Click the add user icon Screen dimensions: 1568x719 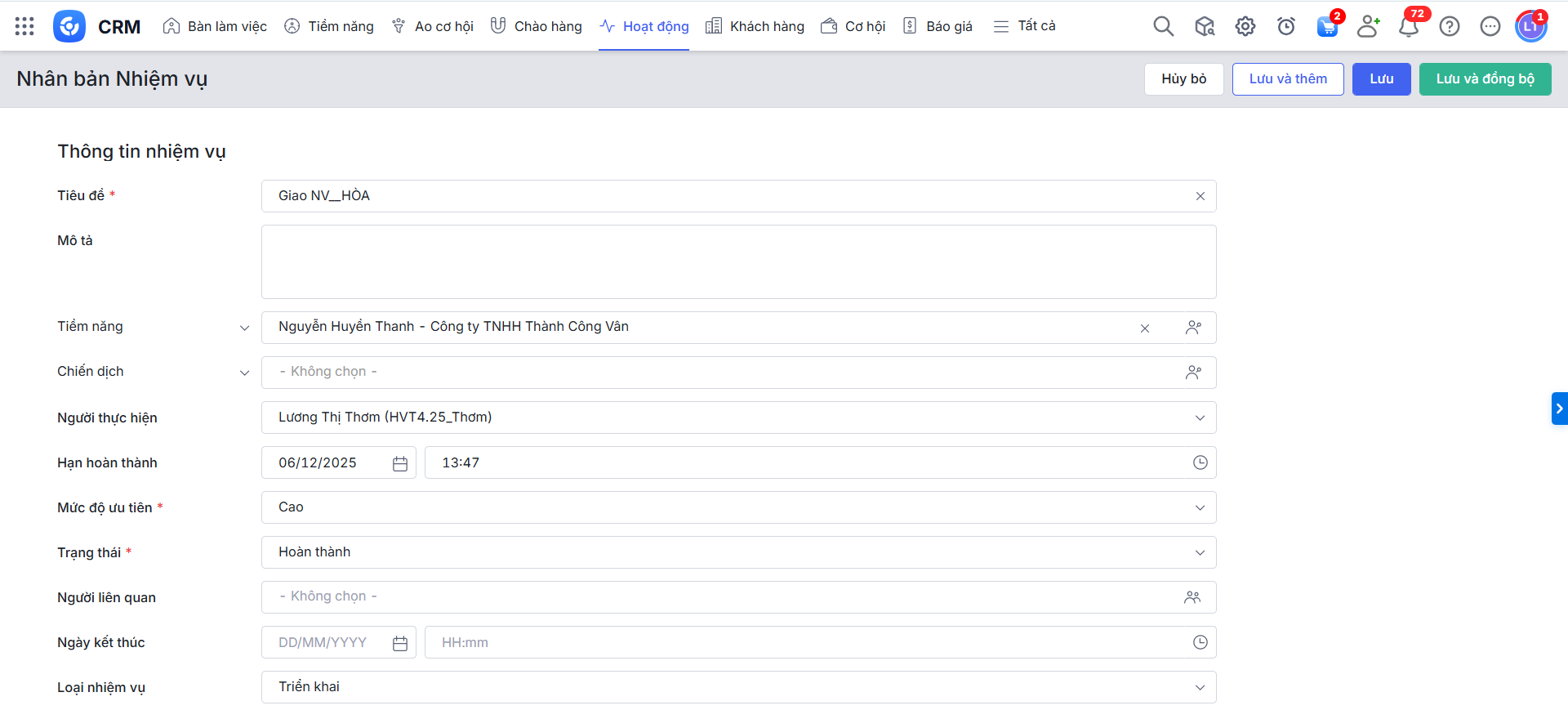[x=1367, y=26]
